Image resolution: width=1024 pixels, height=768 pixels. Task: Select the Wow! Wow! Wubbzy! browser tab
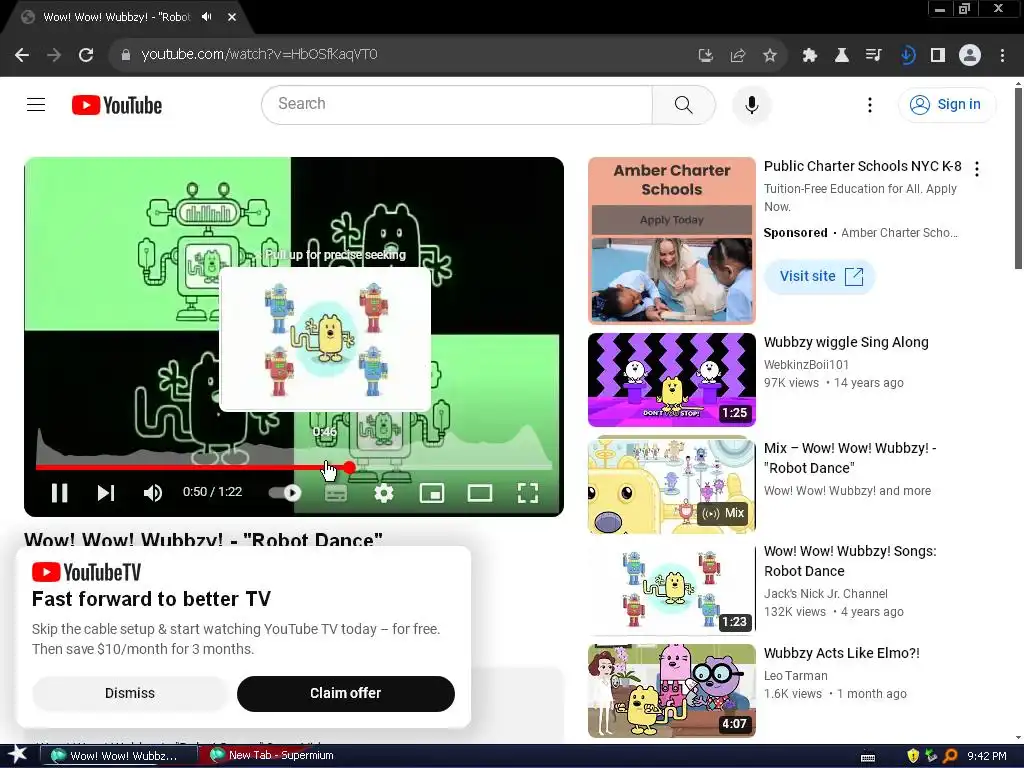124,17
